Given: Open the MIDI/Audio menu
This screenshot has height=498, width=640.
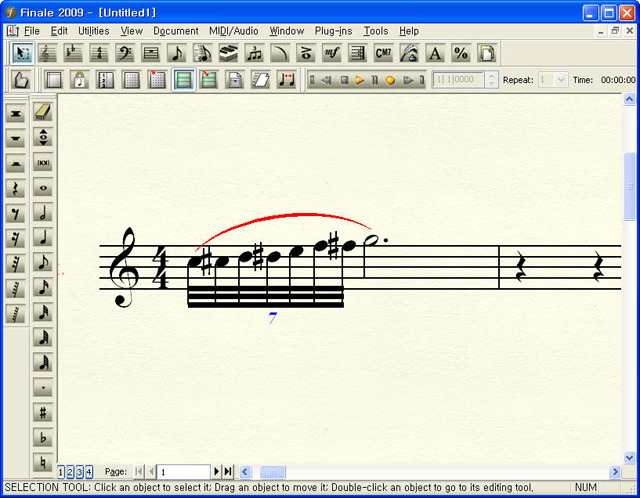Looking at the screenshot, I should pos(232,31).
